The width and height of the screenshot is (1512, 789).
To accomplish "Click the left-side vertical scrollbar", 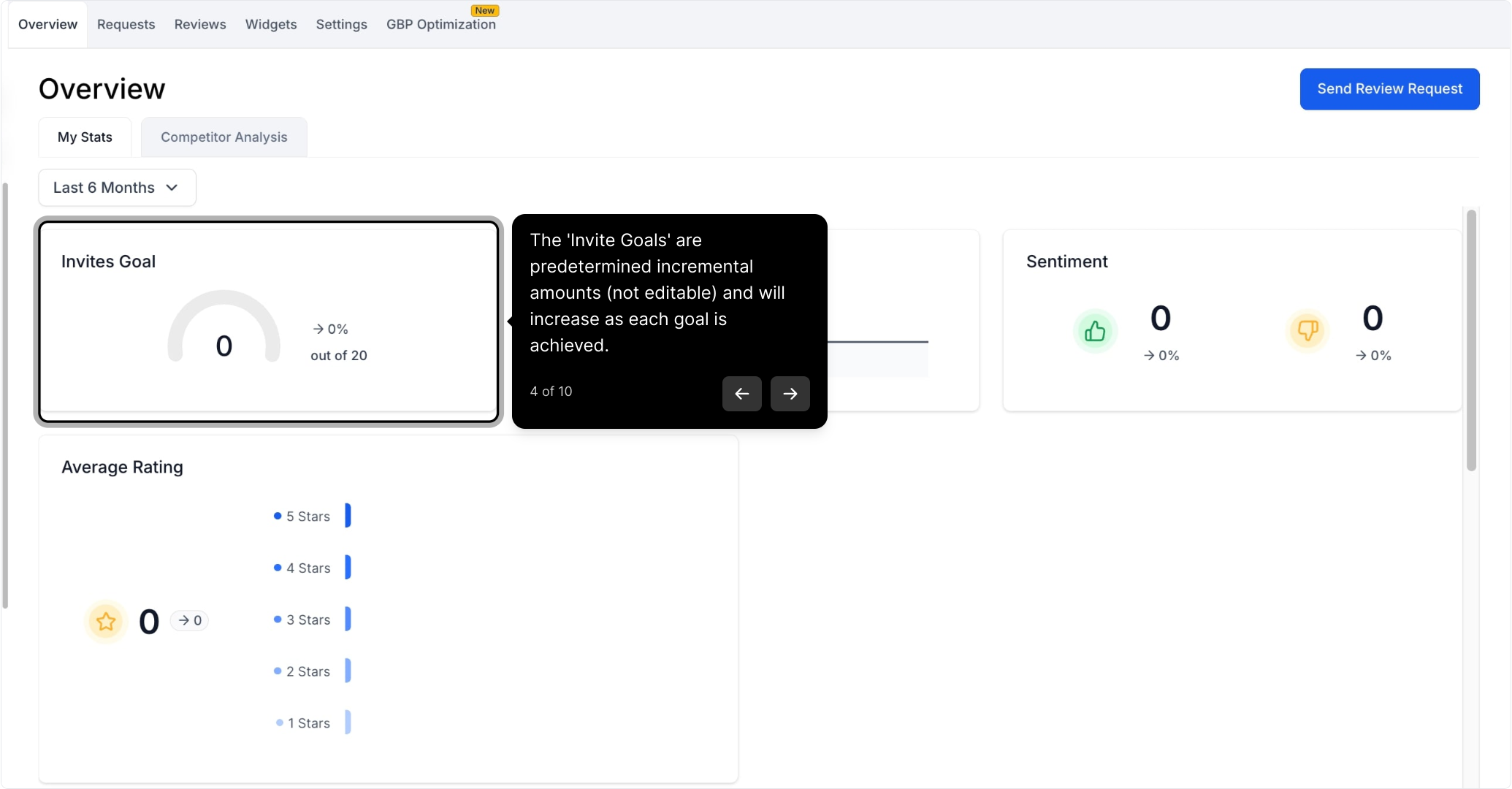I will 5,395.
